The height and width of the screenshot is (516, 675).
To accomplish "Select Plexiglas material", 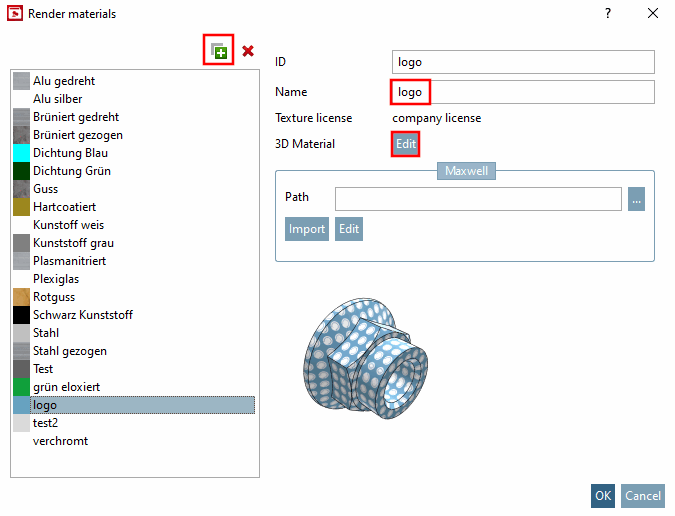I will (134, 279).
